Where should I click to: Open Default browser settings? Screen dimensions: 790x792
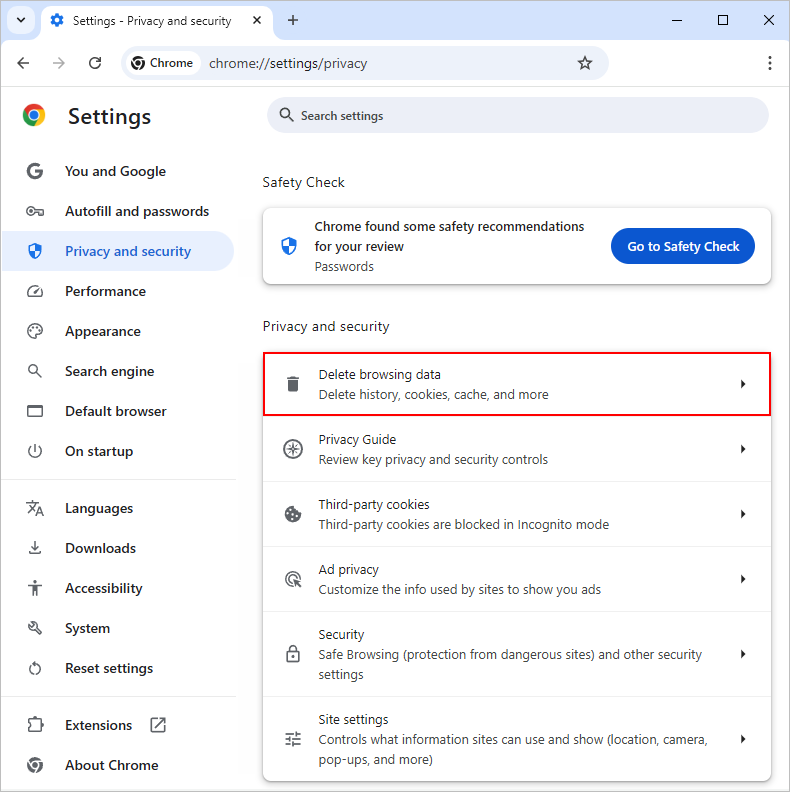118,411
